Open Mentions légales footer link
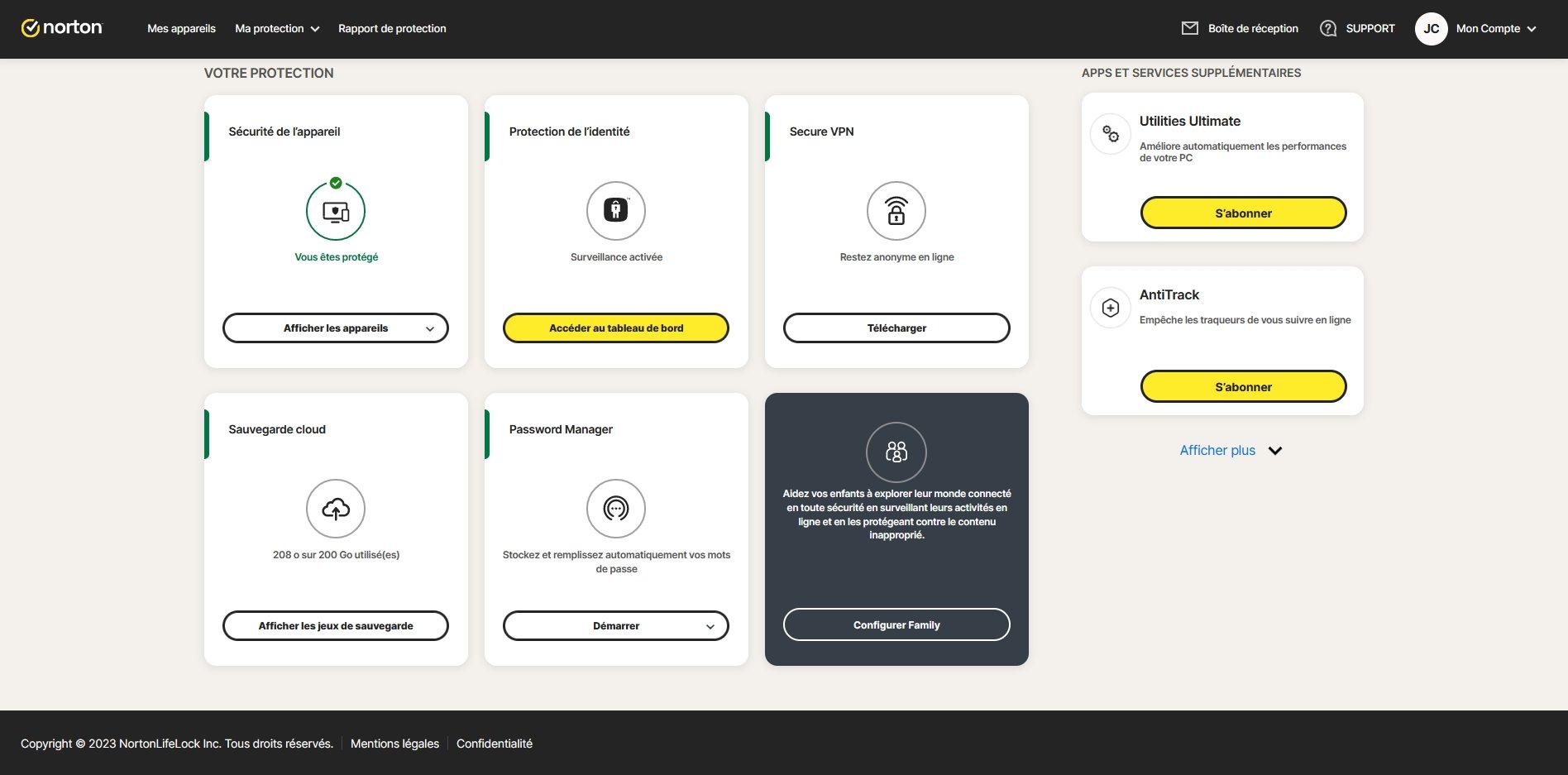Screen dimensions: 1568x775 (x=394, y=744)
